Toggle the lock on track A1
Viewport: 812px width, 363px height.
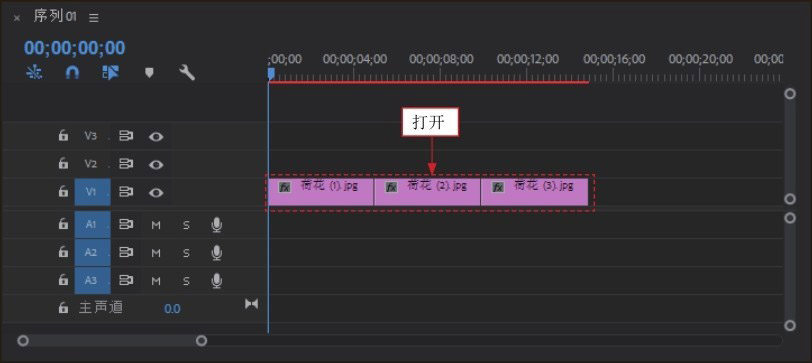coord(63,224)
